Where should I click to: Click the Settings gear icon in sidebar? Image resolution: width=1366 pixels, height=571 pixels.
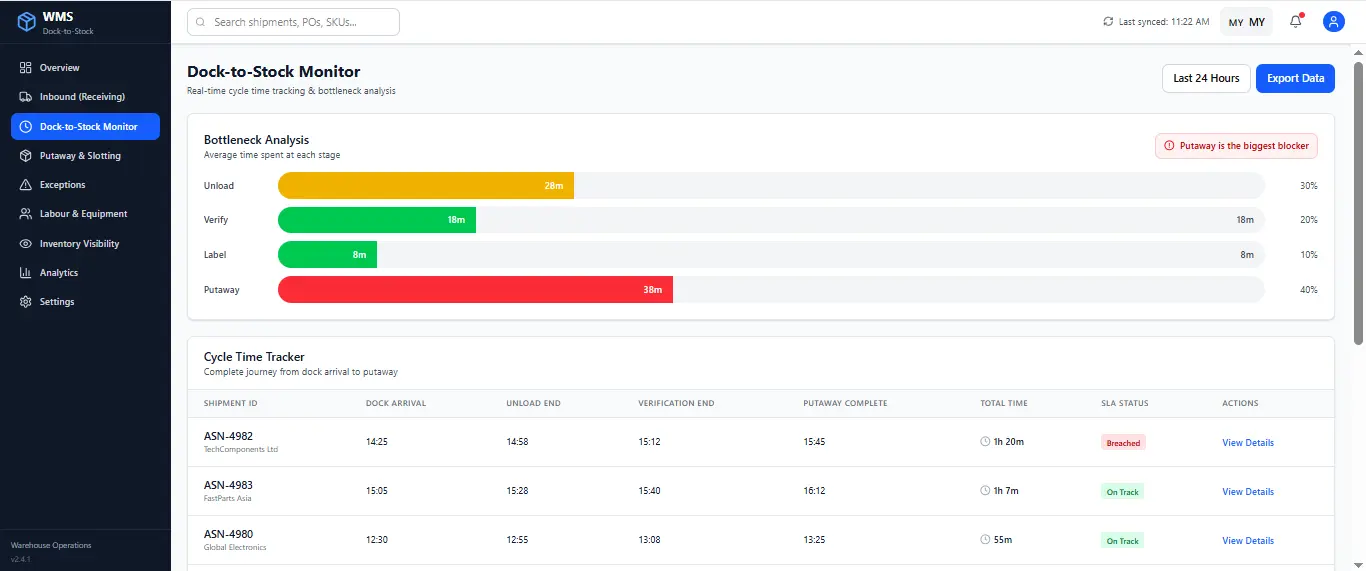(x=26, y=302)
